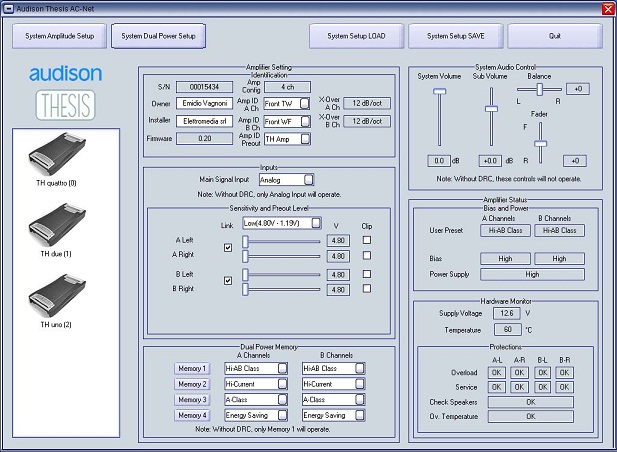
Task: Toggle the B Right clip checkbox
Action: coord(367,288)
